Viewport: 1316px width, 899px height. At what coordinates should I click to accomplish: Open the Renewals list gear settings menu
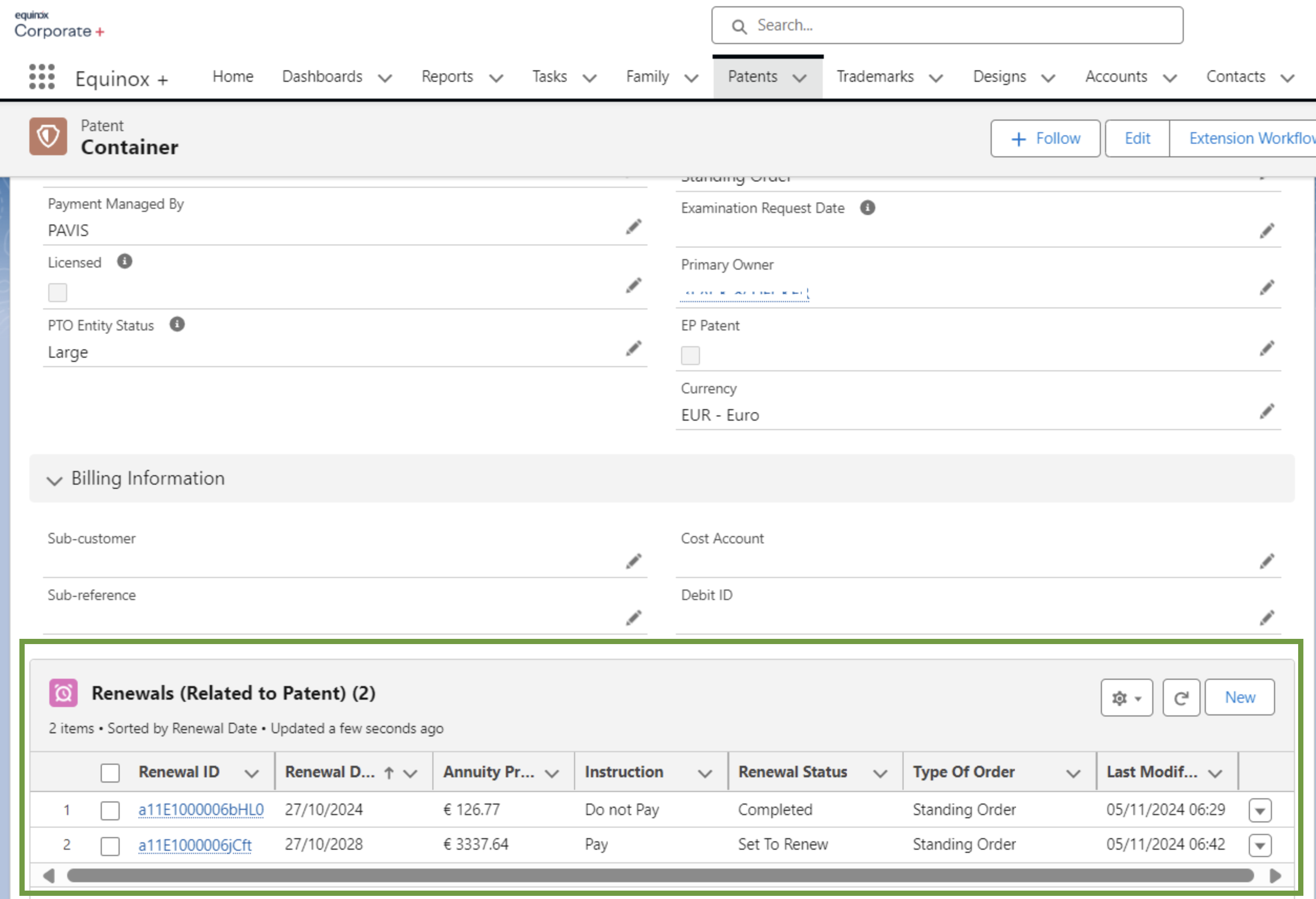click(1126, 698)
